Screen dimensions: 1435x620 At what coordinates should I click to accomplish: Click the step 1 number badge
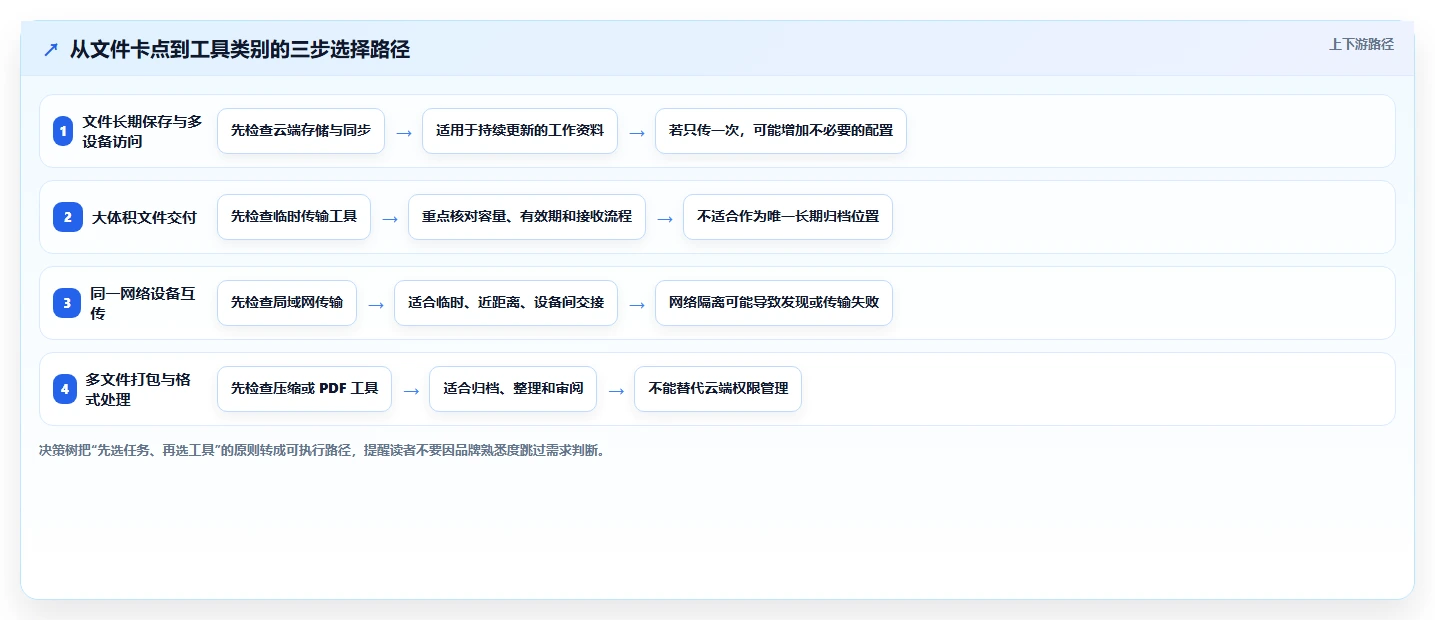(x=64, y=131)
